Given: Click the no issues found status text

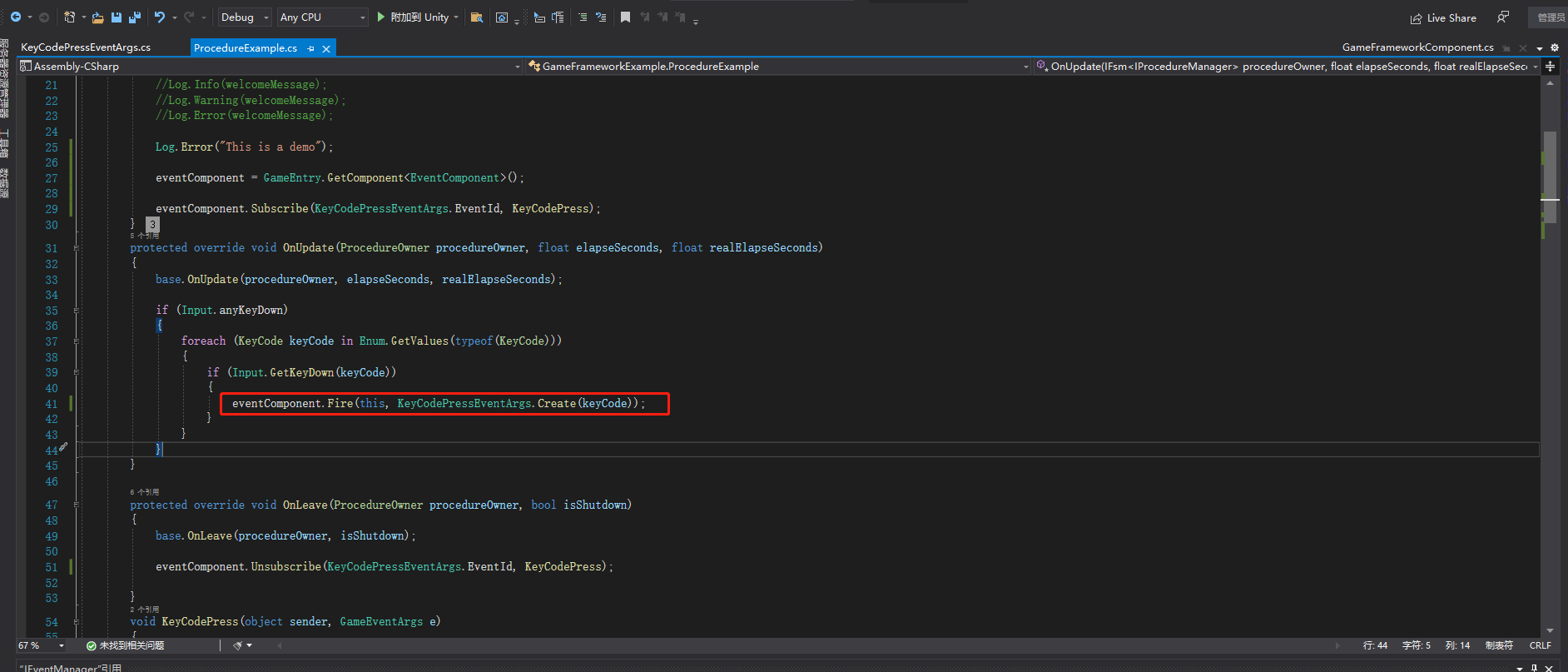Looking at the screenshot, I should tap(131, 645).
